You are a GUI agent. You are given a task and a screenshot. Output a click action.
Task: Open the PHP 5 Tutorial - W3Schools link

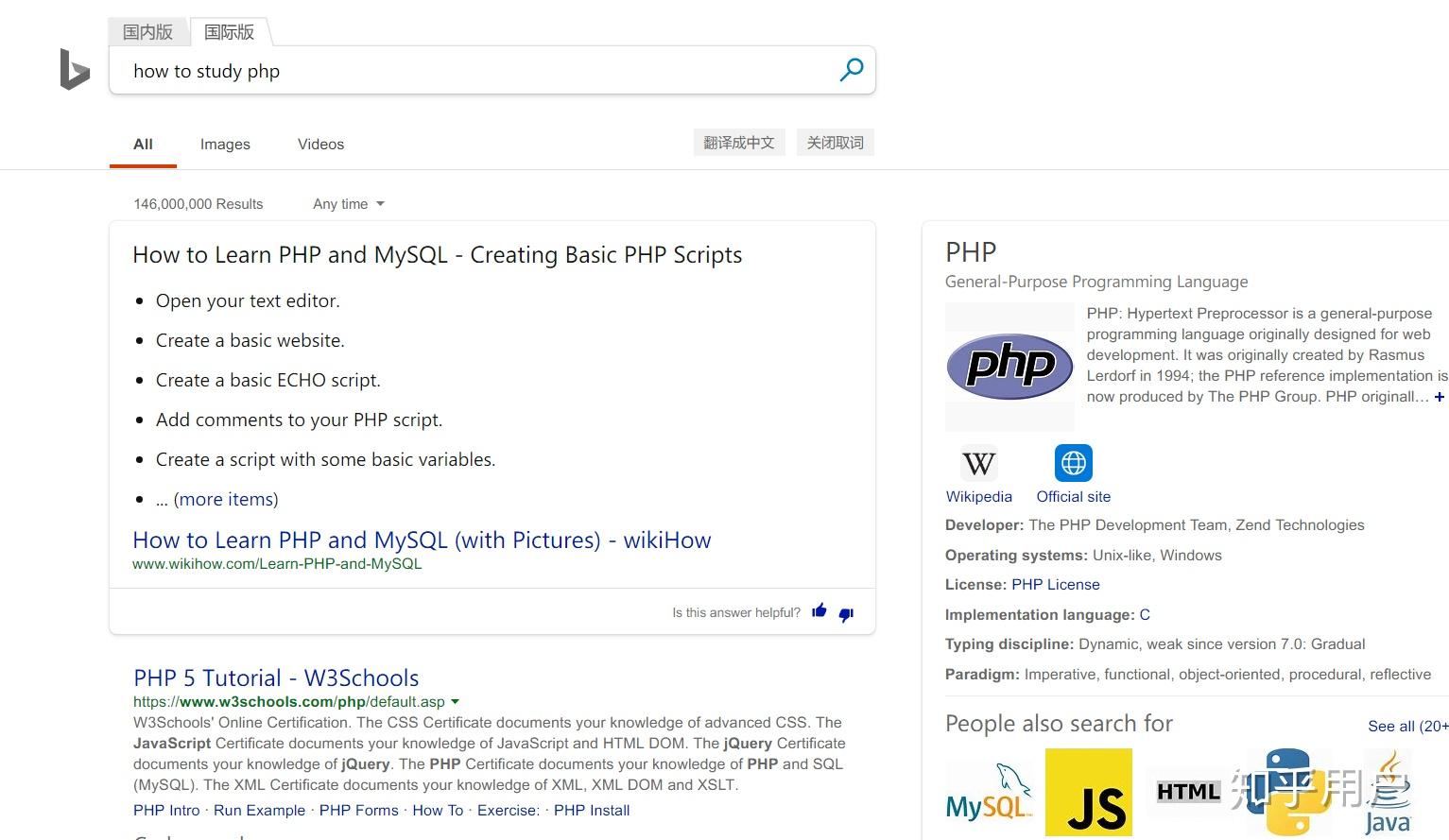(x=276, y=677)
